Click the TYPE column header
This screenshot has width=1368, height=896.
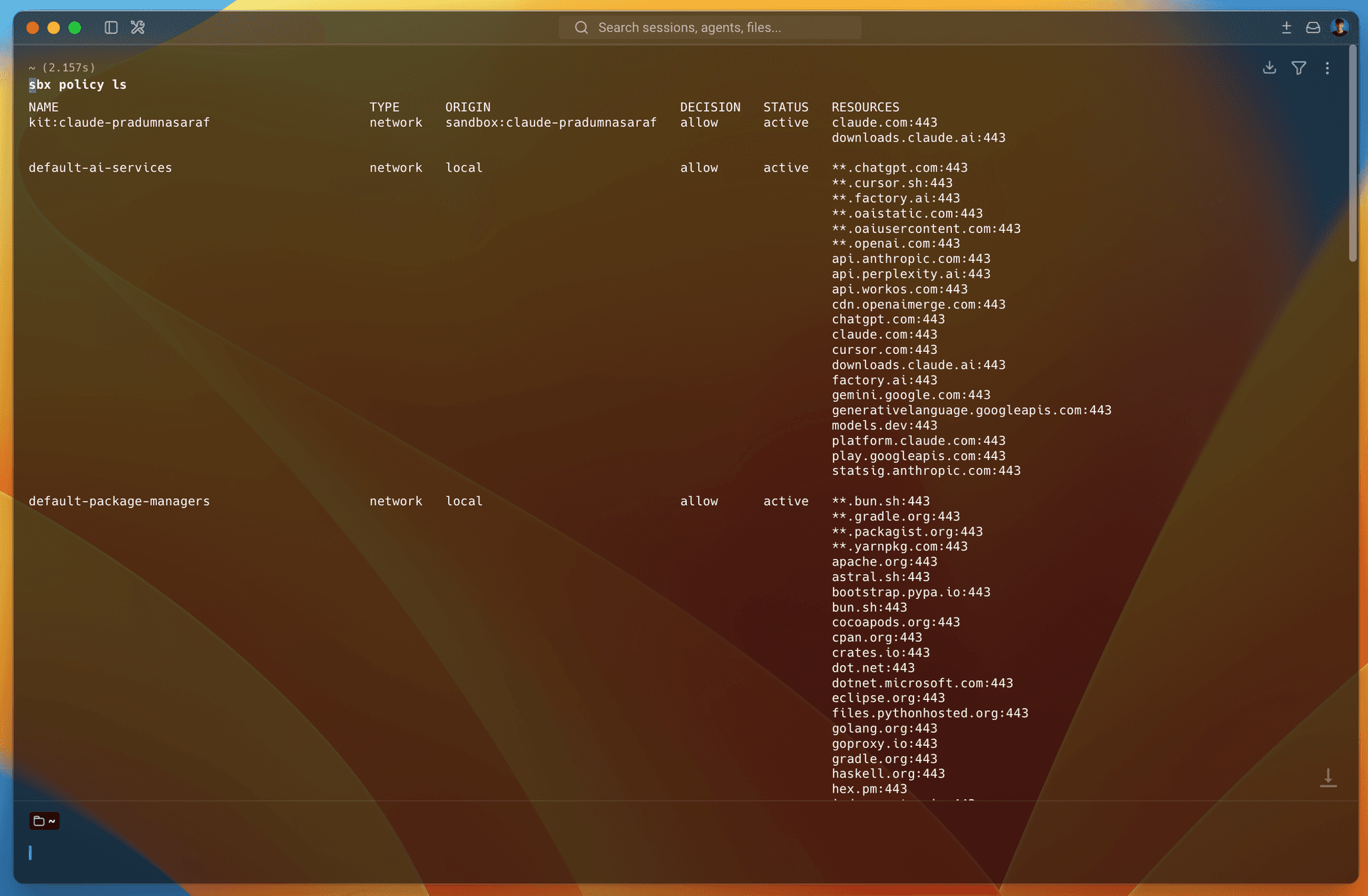[384, 107]
